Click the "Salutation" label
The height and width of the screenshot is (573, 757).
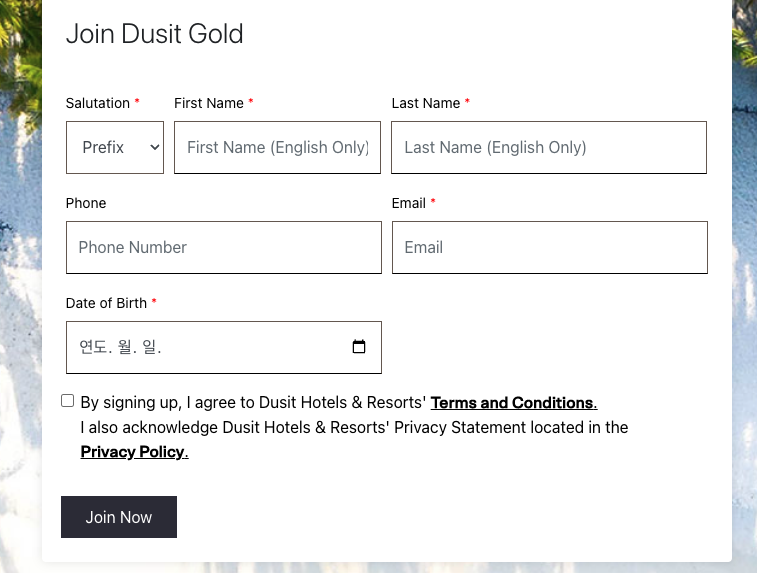(98, 103)
